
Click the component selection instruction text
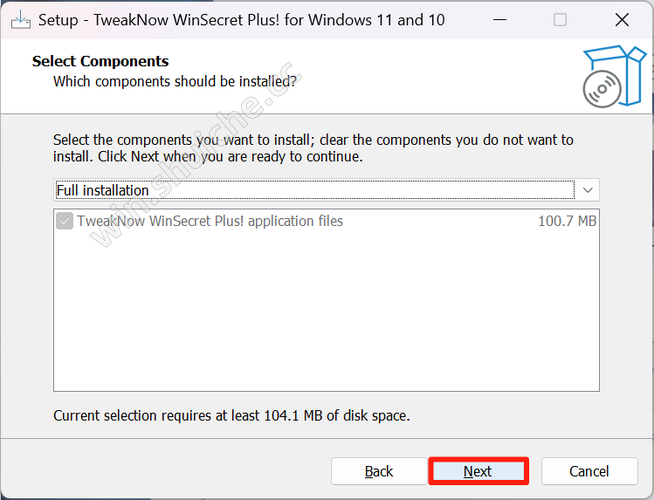(x=313, y=148)
